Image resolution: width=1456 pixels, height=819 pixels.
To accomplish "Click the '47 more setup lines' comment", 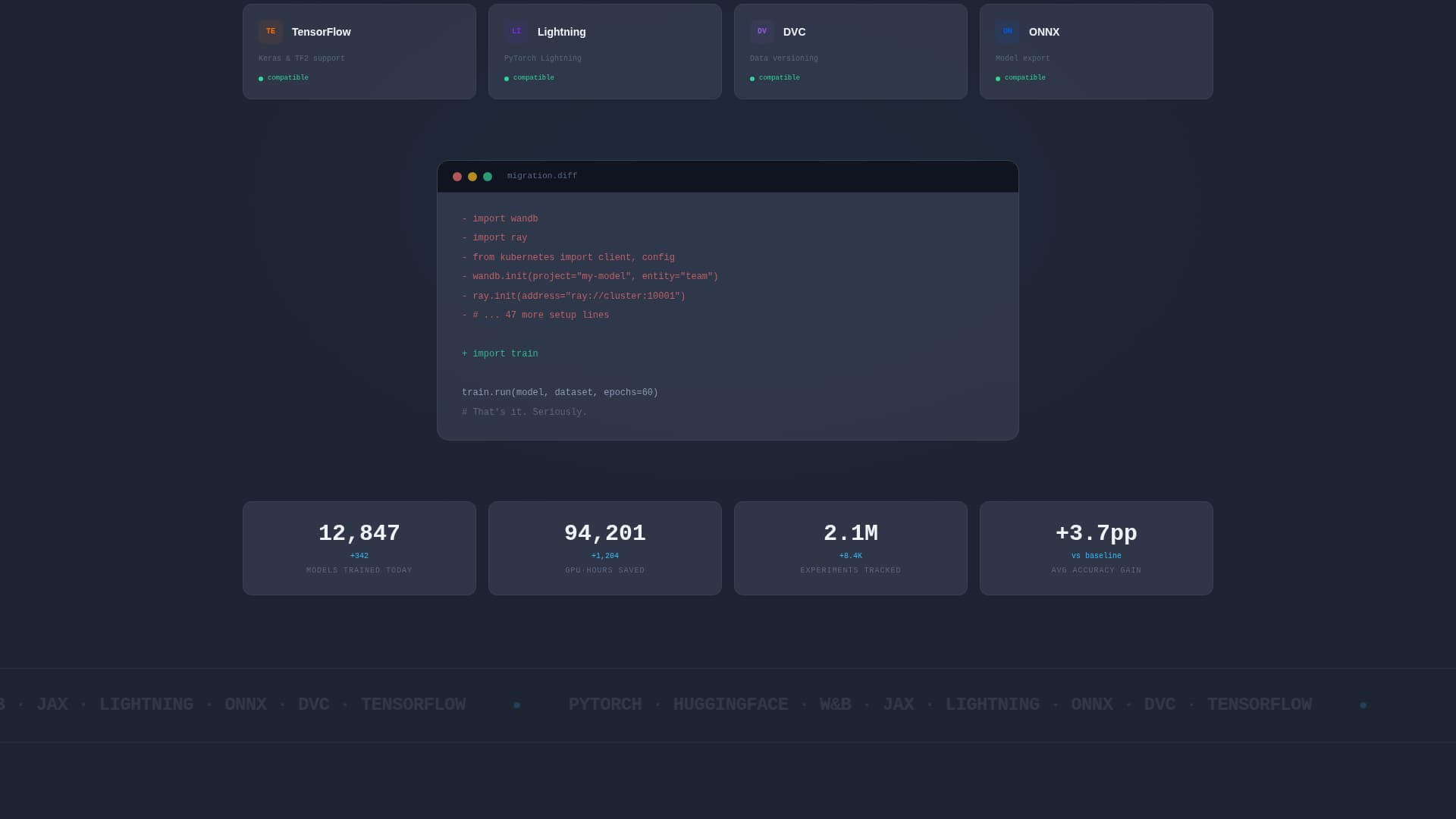I will click(x=535, y=315).
